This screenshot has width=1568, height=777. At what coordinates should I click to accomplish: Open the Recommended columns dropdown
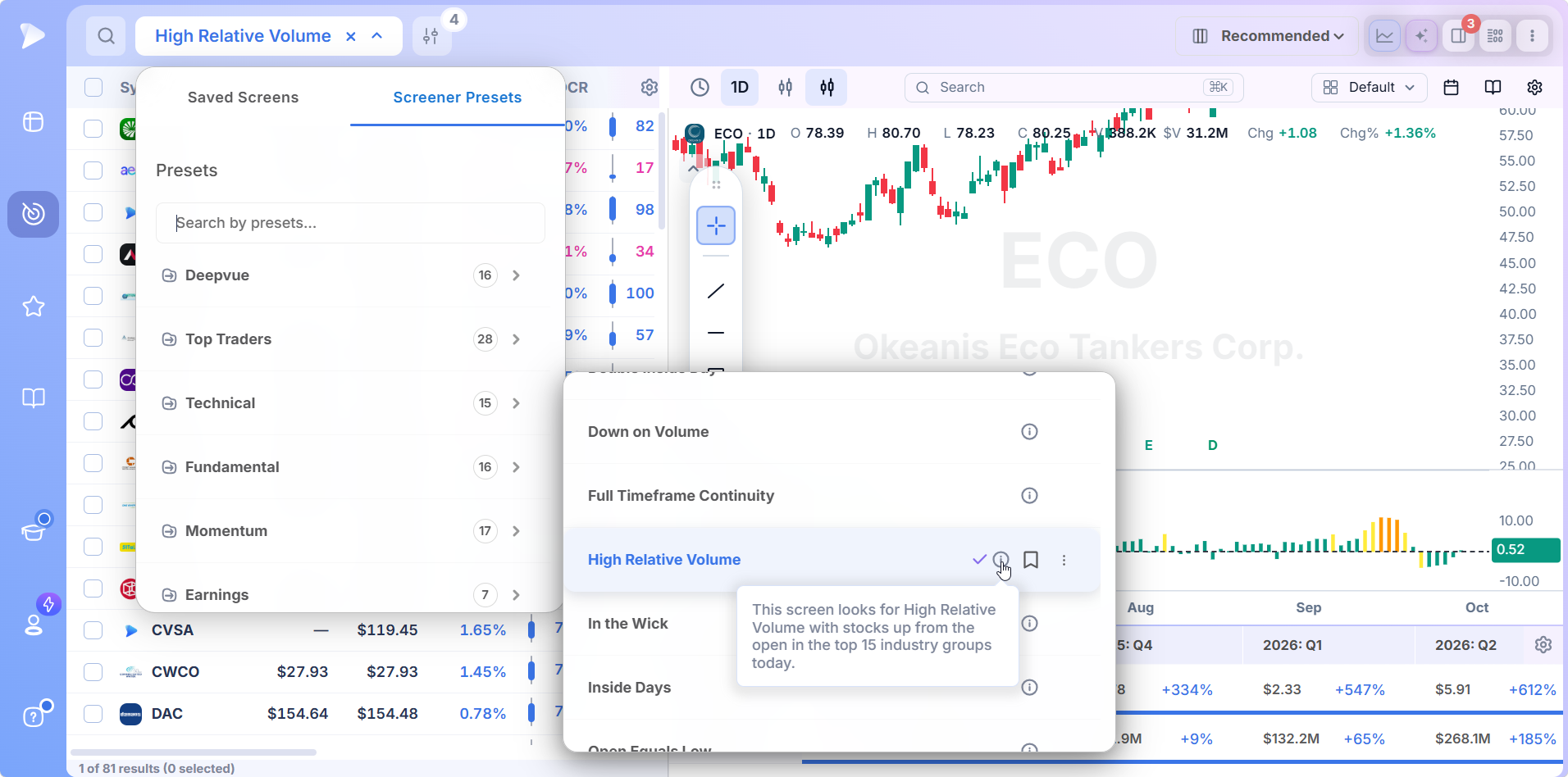coord(1268,36)
